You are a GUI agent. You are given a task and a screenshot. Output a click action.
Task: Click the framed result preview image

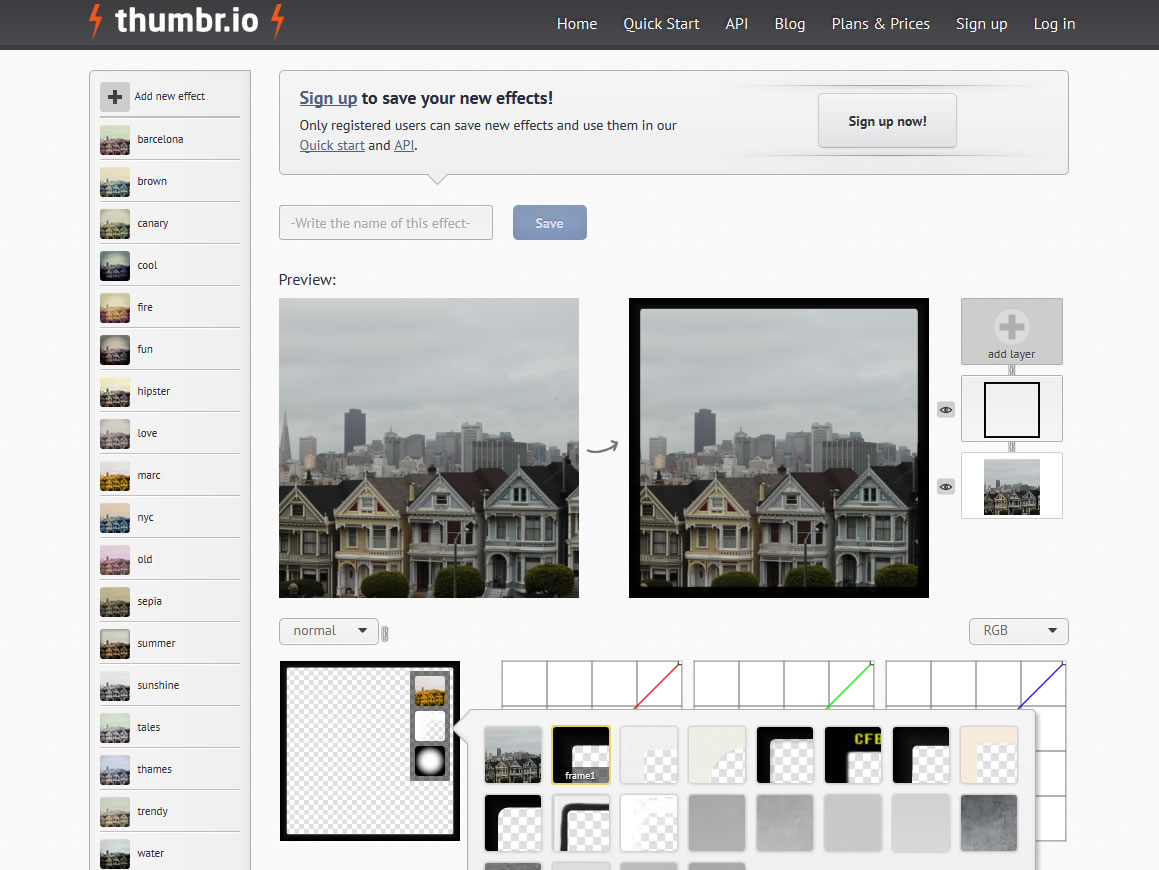[x=778, y=448]
